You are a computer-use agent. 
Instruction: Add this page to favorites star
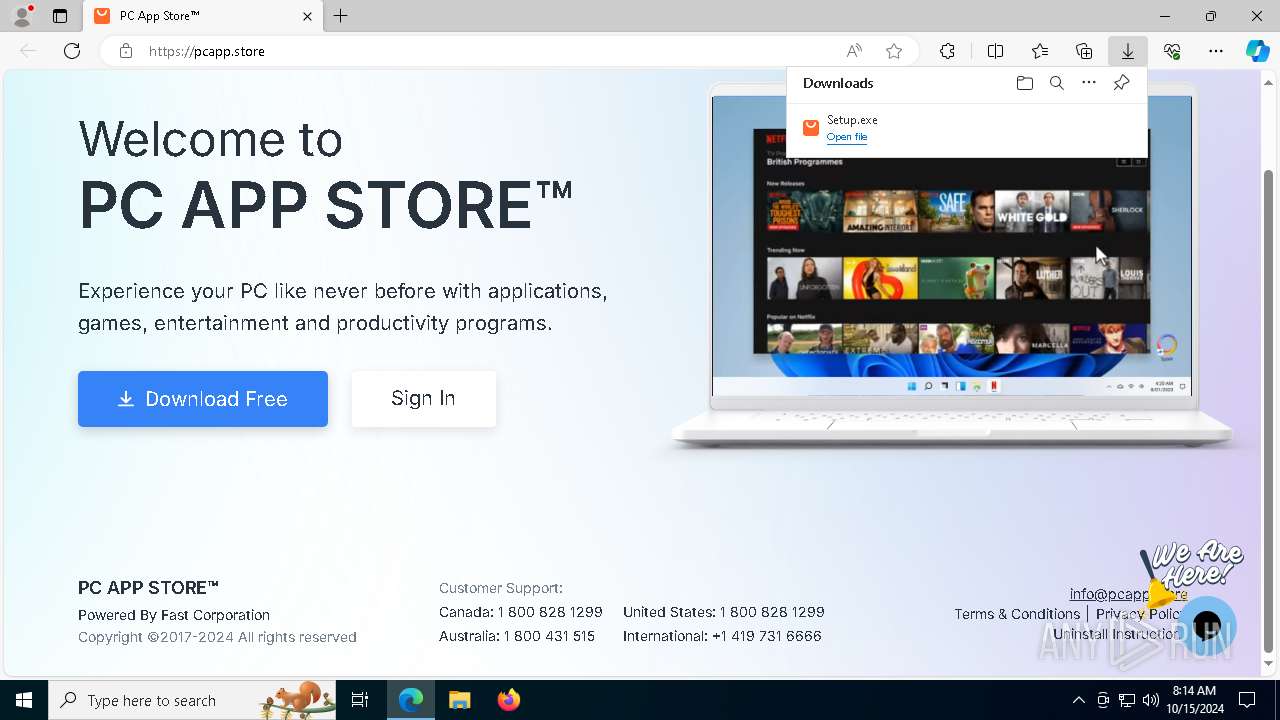894,51
